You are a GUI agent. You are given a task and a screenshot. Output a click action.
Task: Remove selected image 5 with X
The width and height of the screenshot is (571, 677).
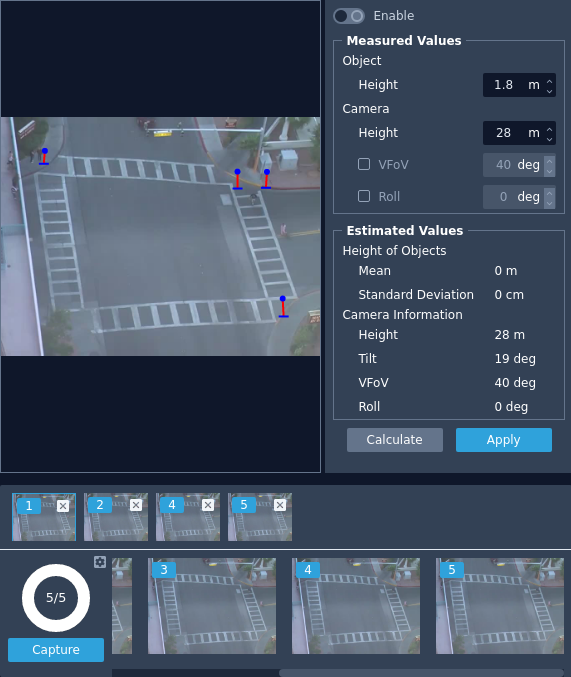point(280,505)
